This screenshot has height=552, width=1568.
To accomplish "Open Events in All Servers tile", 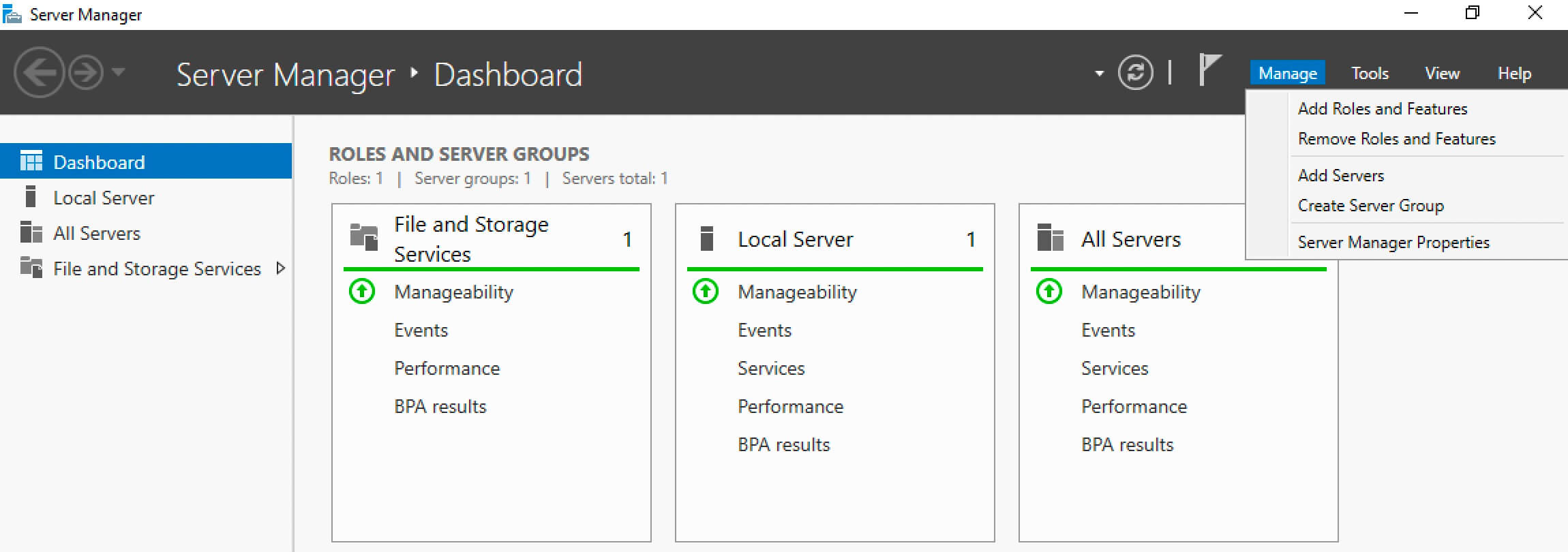I will (x=1108, y=331).
